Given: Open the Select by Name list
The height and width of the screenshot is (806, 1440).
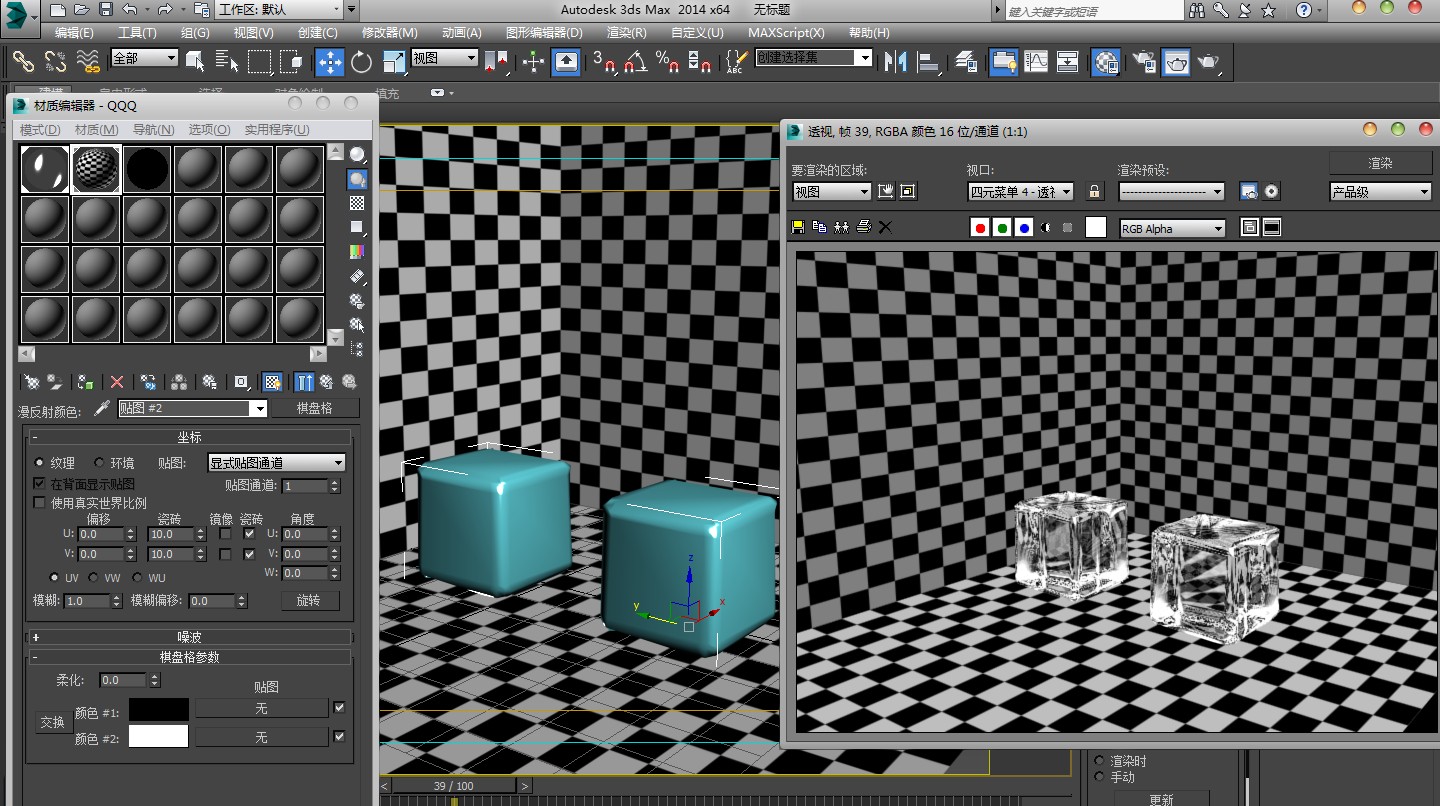Looking at the screenshot, I should point(227,62).
